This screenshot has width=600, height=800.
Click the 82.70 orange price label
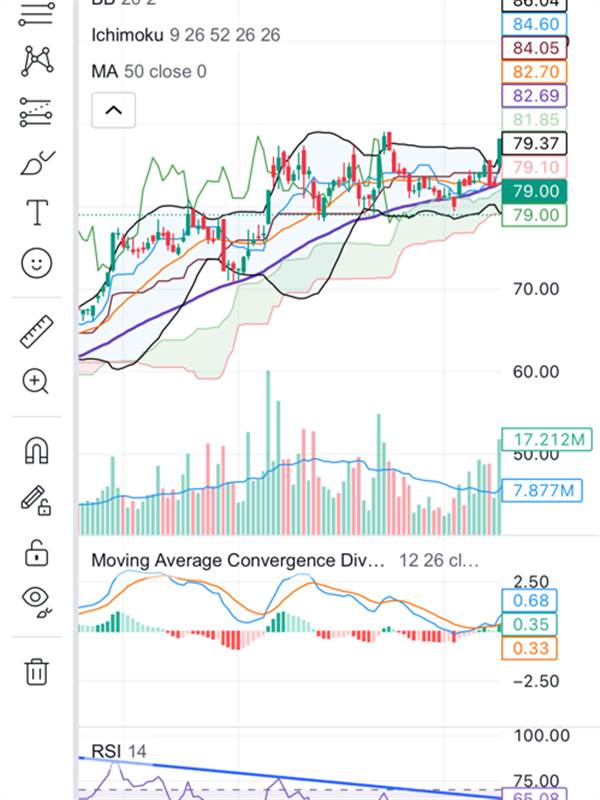(x=534, y=72)
